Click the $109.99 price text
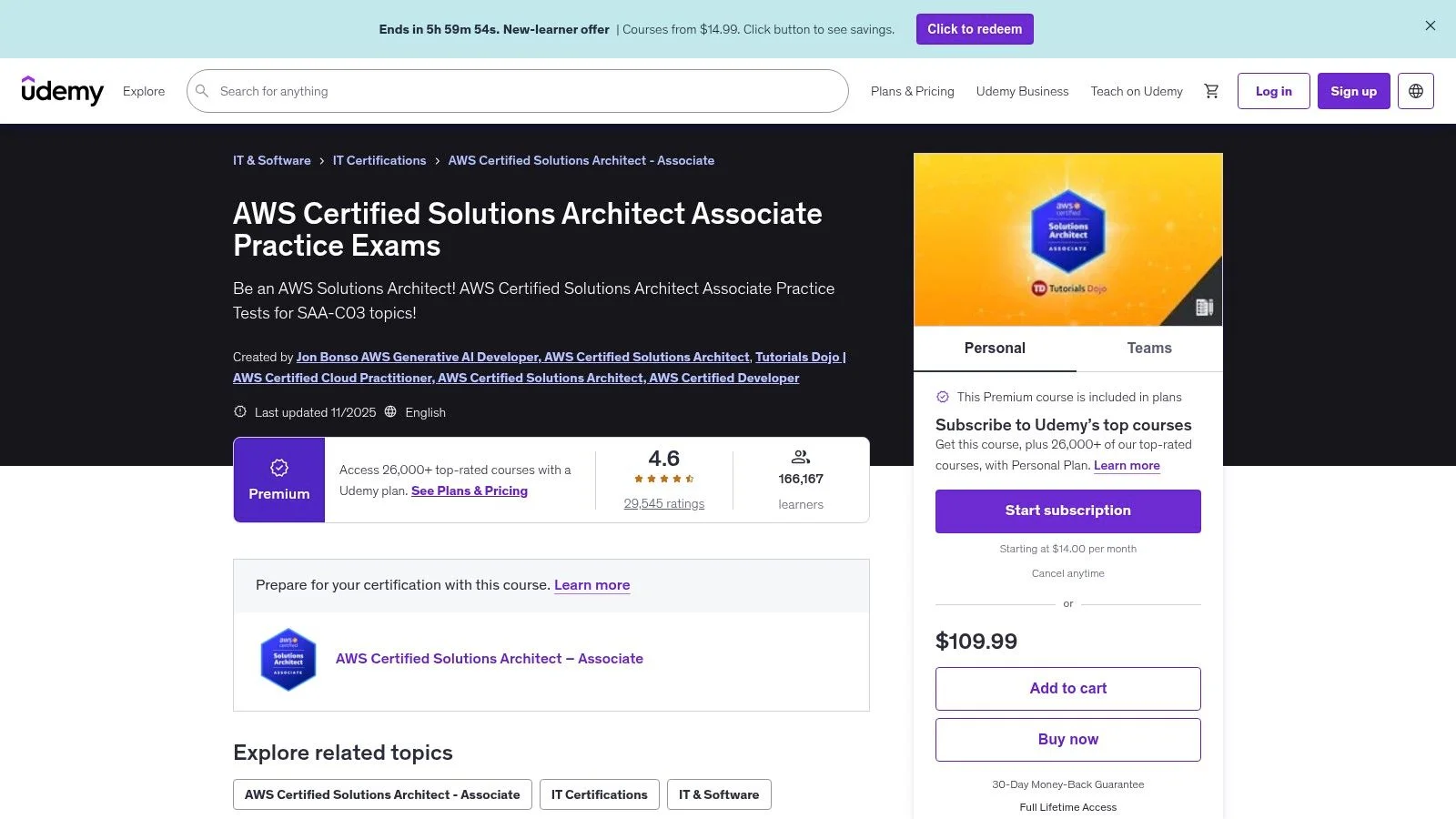The width and height of the screenshot is (1456, 819). pos(976,642)
